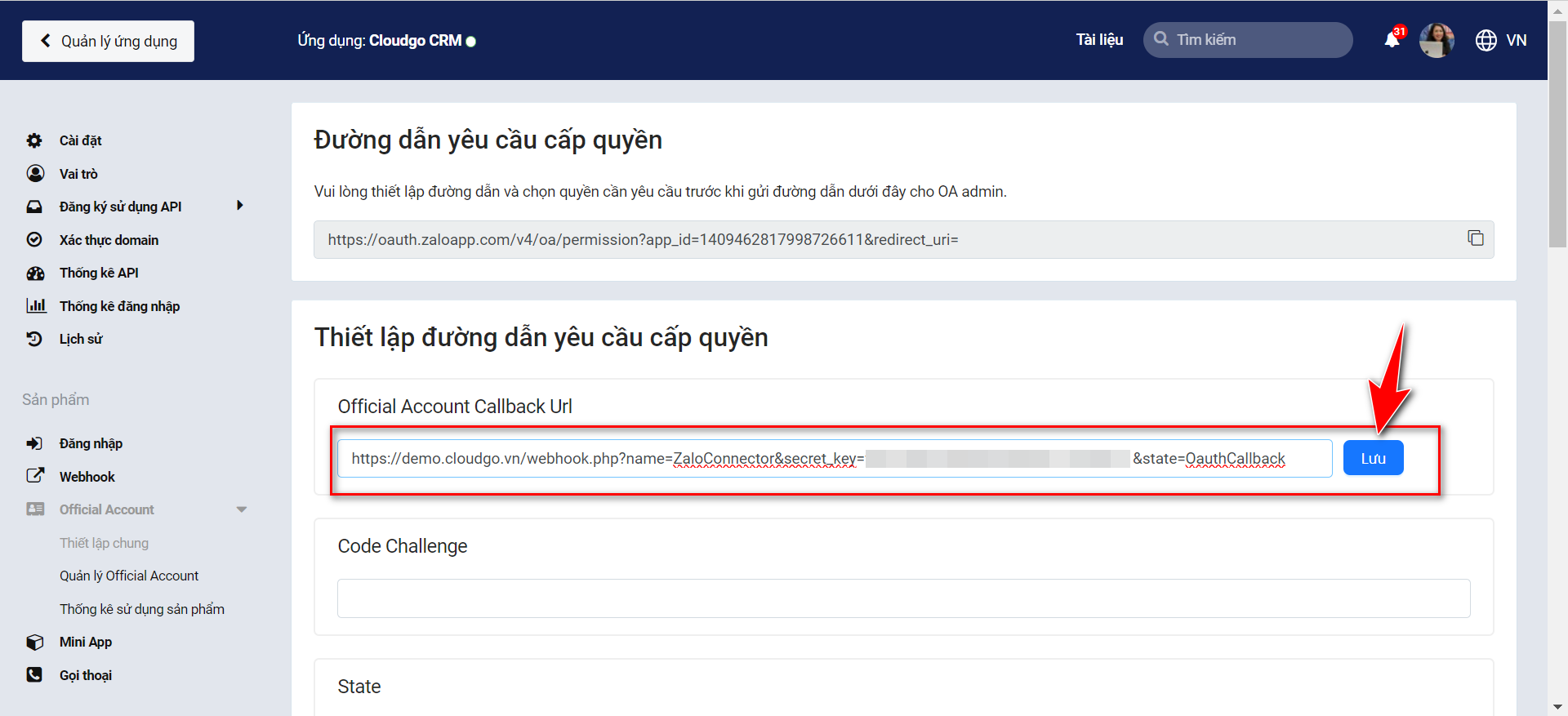Click the Cài đặt gear icon
Image resolution: width=1568 pixels, height=716 pixels.
[x=34, y=140]
